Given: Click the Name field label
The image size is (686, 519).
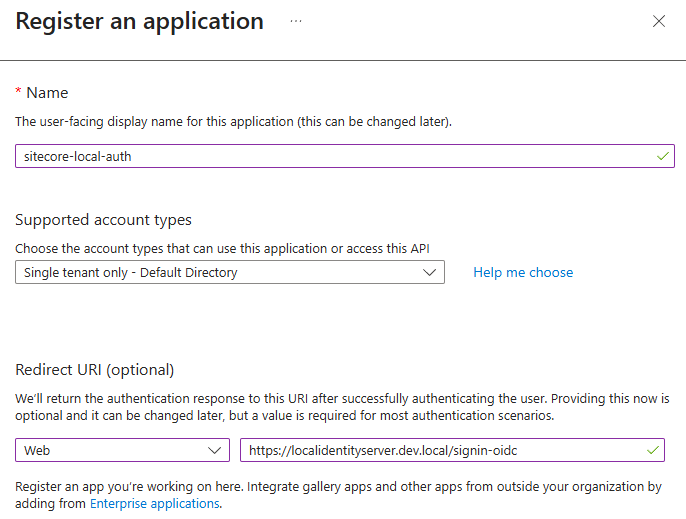Looking at the screenshot, I should point(47,93).
